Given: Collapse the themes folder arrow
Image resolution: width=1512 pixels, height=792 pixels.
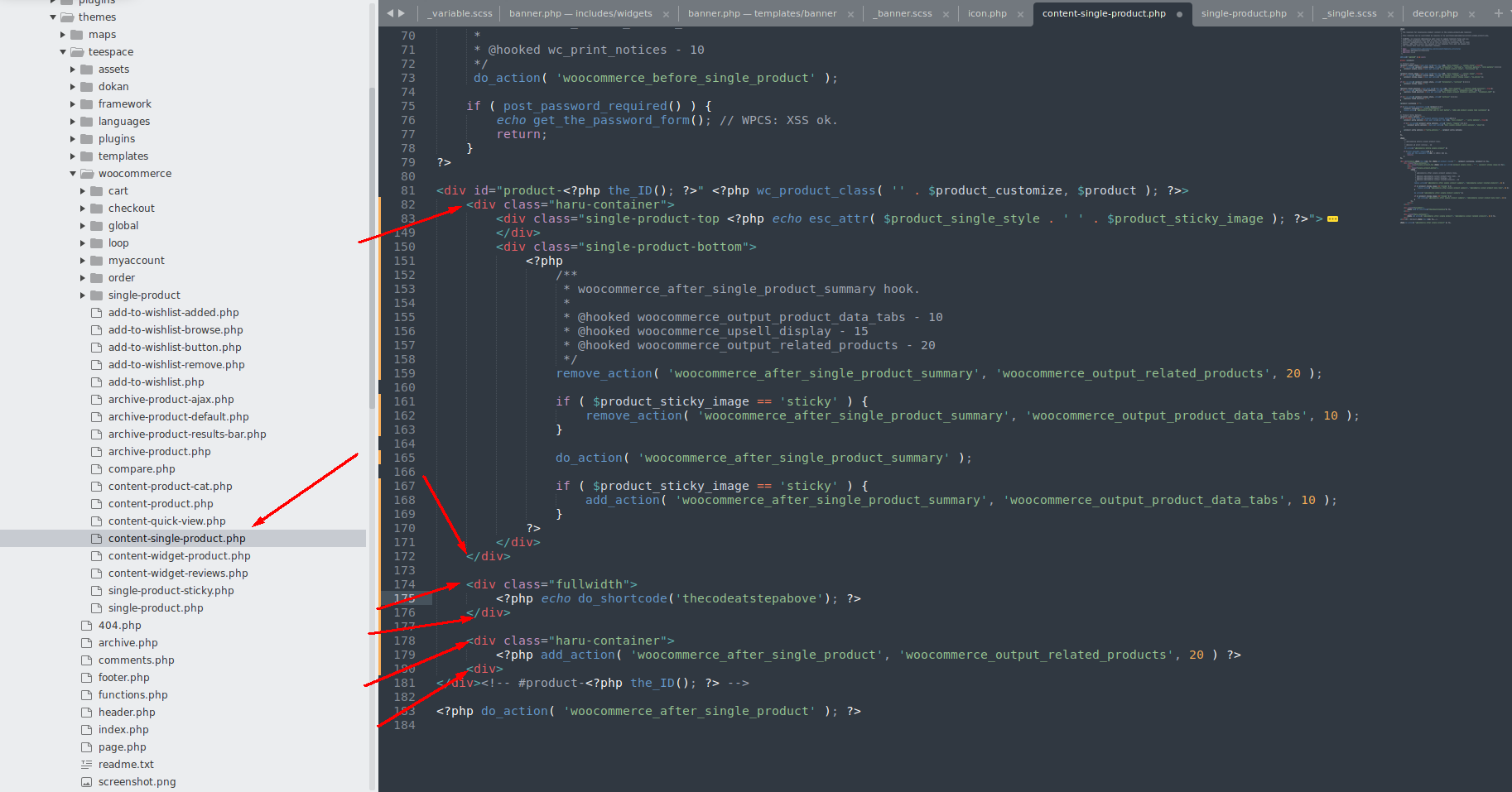Looking at the screenshot, I should pos(53,17).
